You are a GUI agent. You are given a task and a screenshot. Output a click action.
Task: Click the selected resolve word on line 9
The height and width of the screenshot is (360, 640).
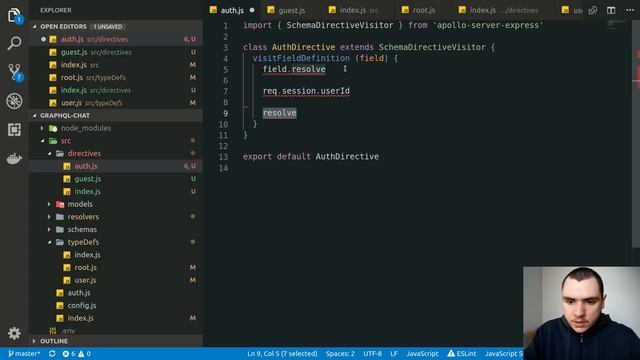(280, 113)
